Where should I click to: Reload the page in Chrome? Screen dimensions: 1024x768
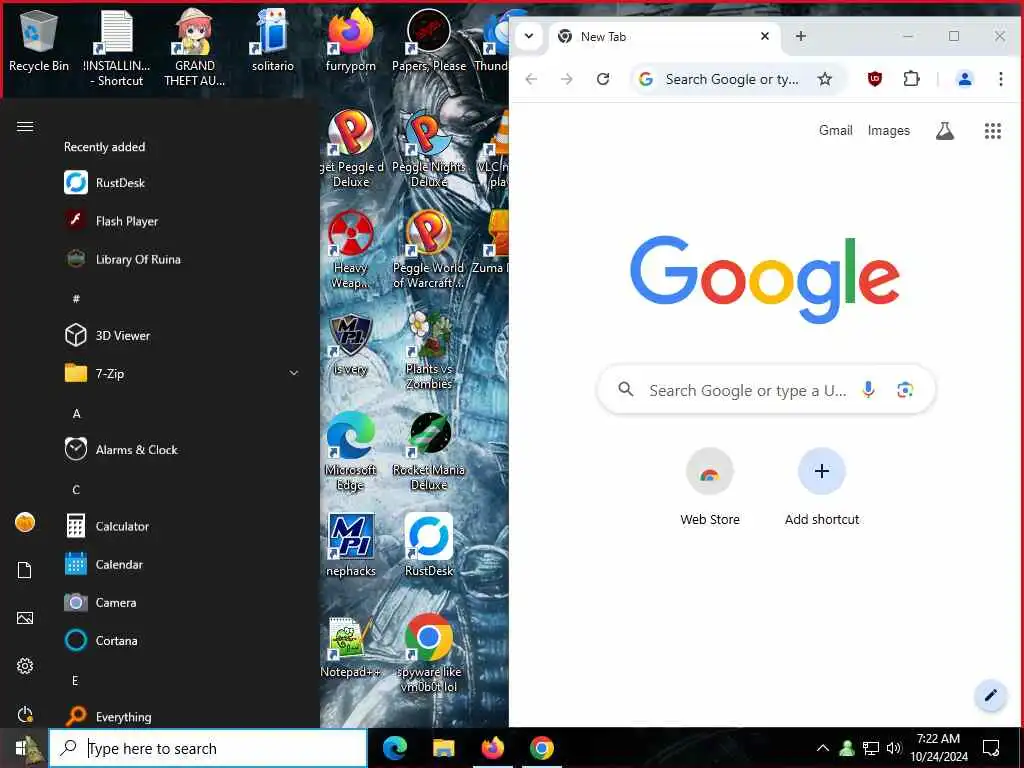pos(603,79)
